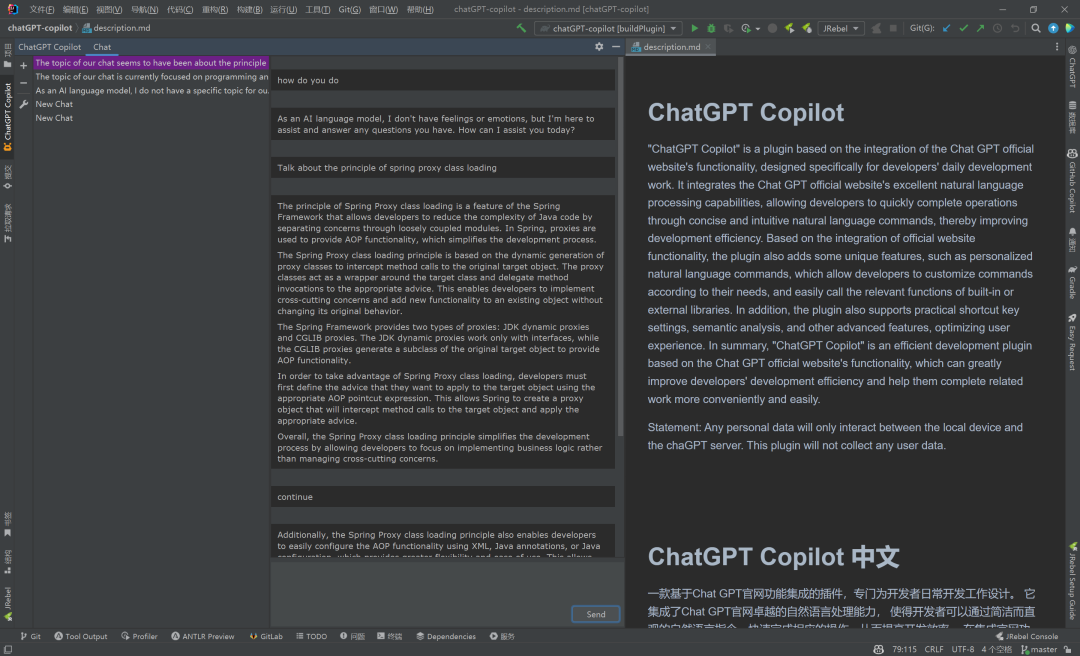Open the Dependencies tool window
1080x656 pixels.
(x=446, y=636)
